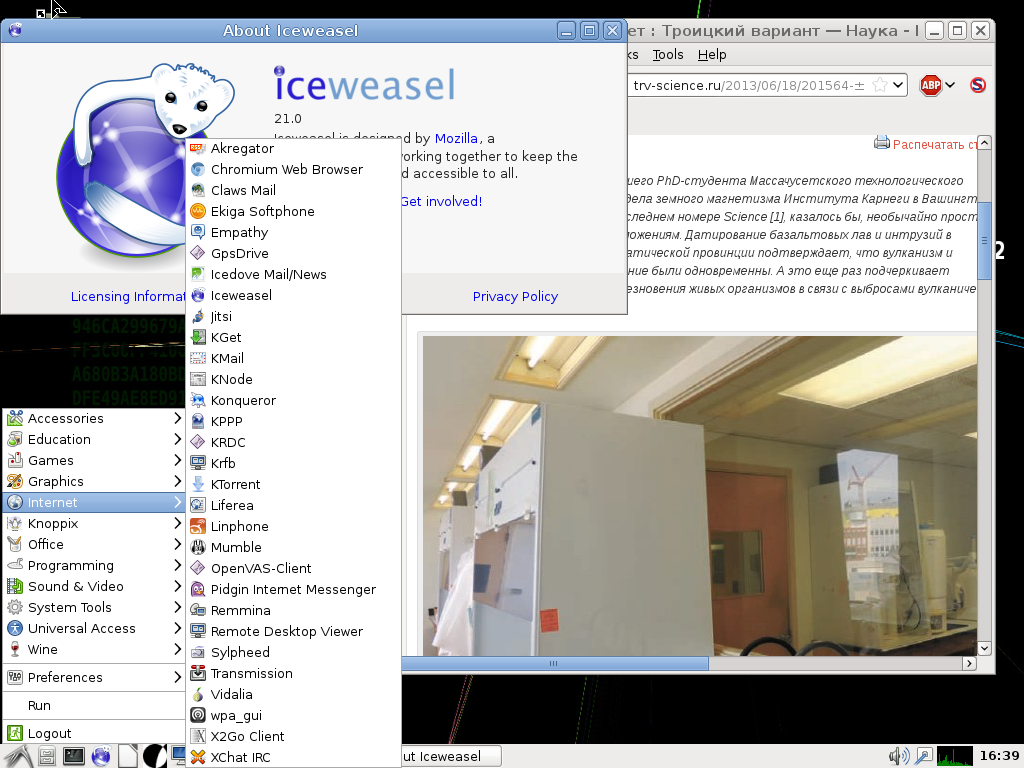Click the Get involved! link

[x=442, y=201]
